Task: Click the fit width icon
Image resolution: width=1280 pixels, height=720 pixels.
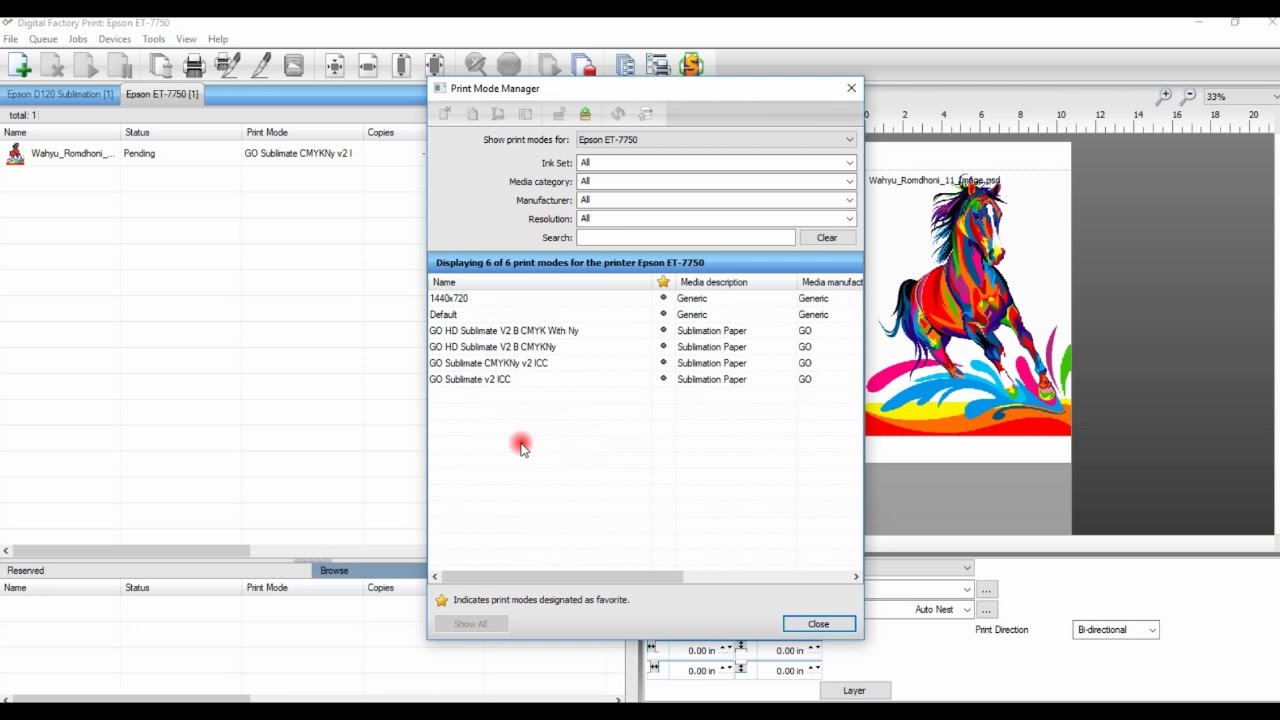Action: point(368,66)
